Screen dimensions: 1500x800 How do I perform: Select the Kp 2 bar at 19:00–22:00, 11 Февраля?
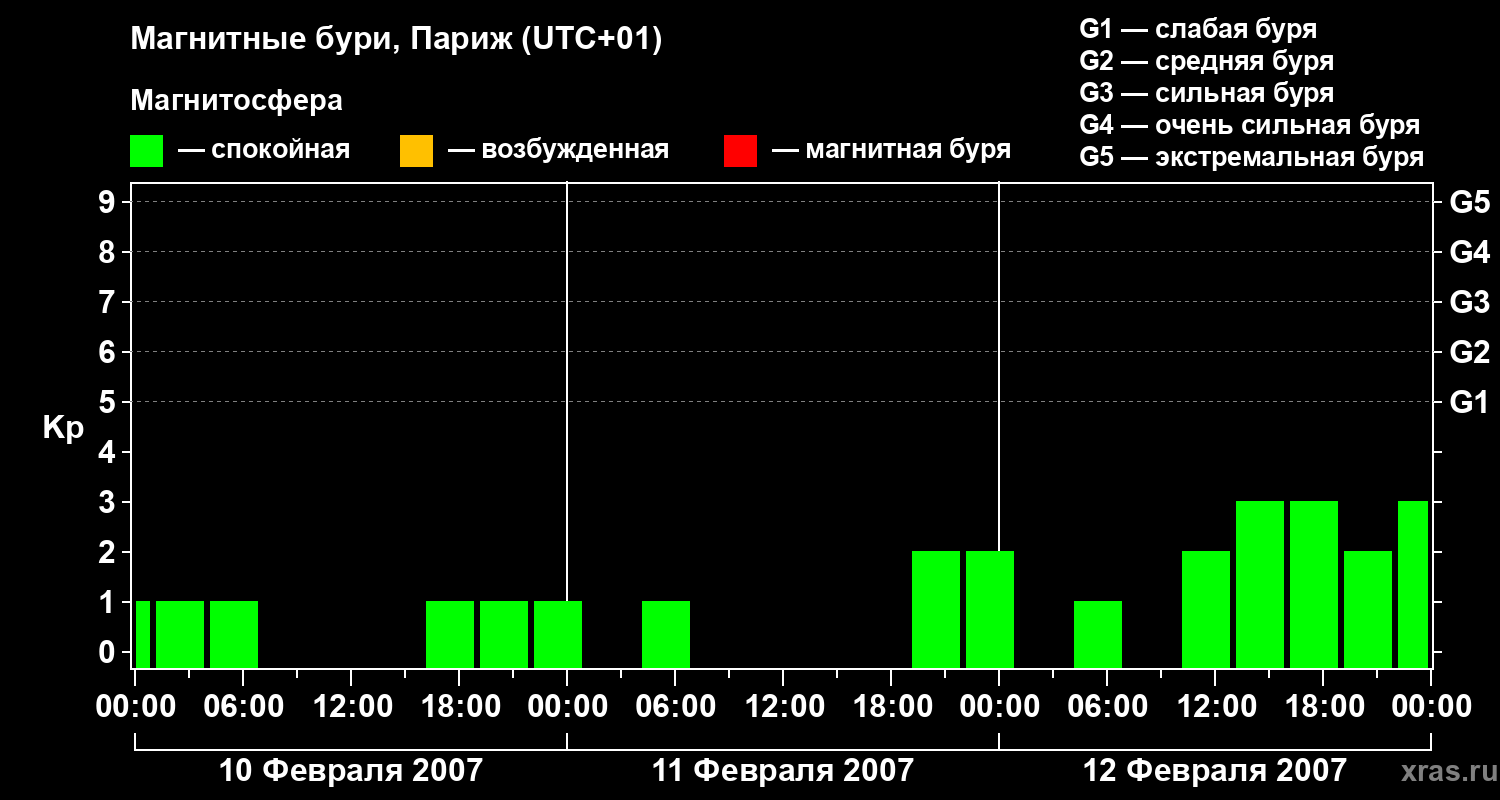pyautogui.click(x=936, y=609)
